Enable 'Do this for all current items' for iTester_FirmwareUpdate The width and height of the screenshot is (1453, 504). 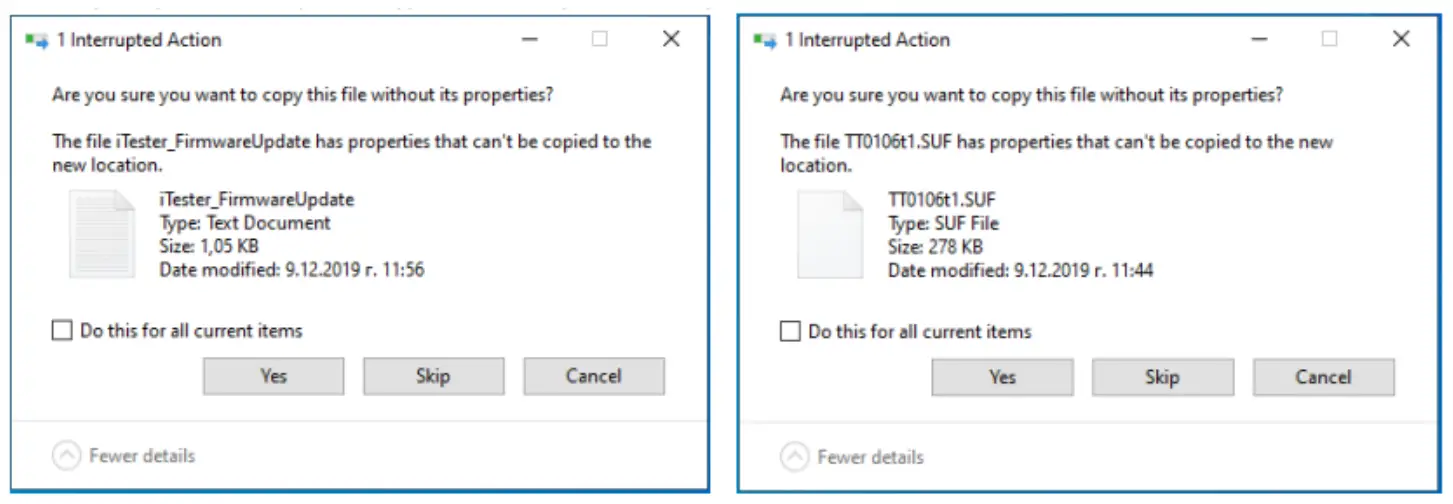pyautogui.click(x=62, y=330)
